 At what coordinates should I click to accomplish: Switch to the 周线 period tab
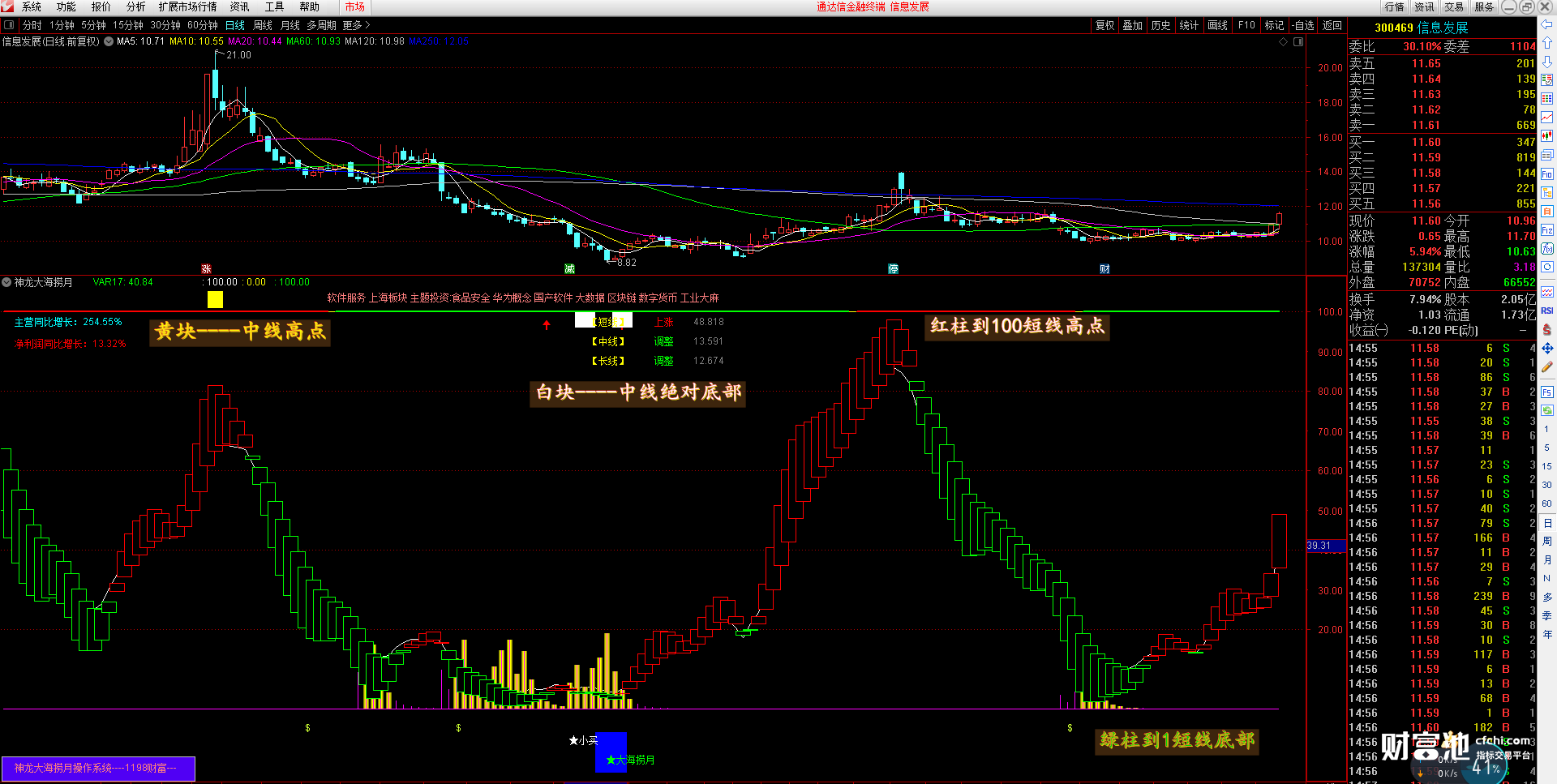point(263,25)
